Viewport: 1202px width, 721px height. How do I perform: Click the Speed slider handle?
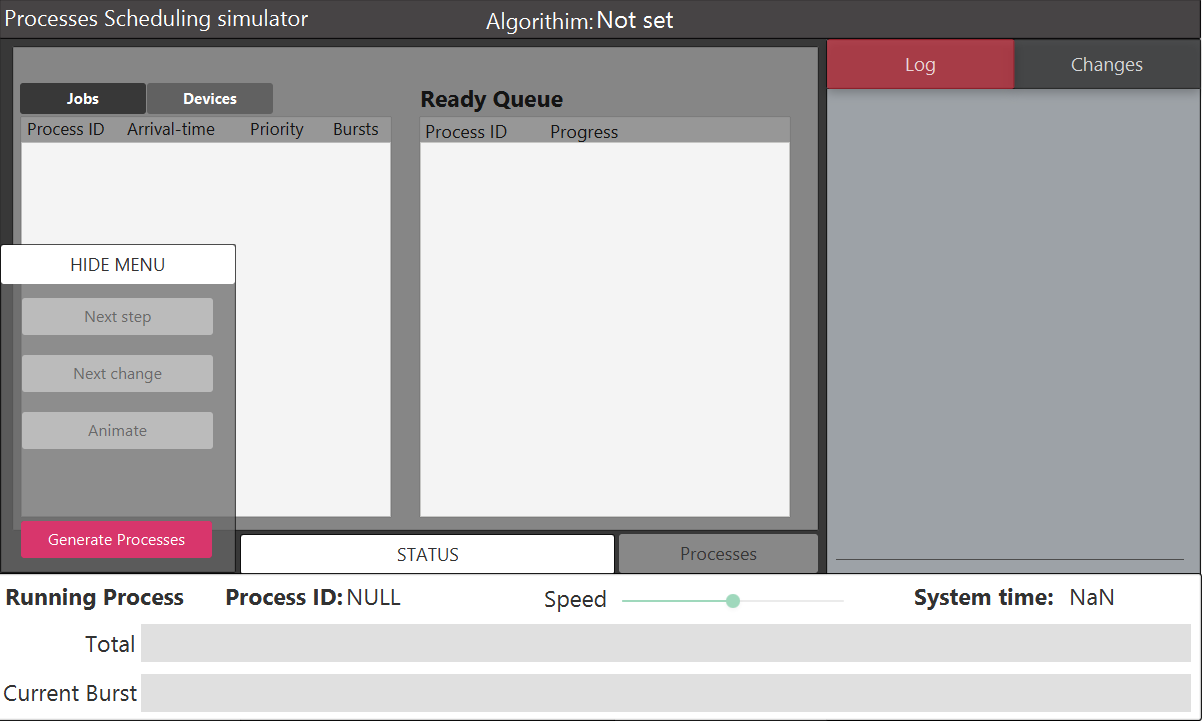point(733,601)
